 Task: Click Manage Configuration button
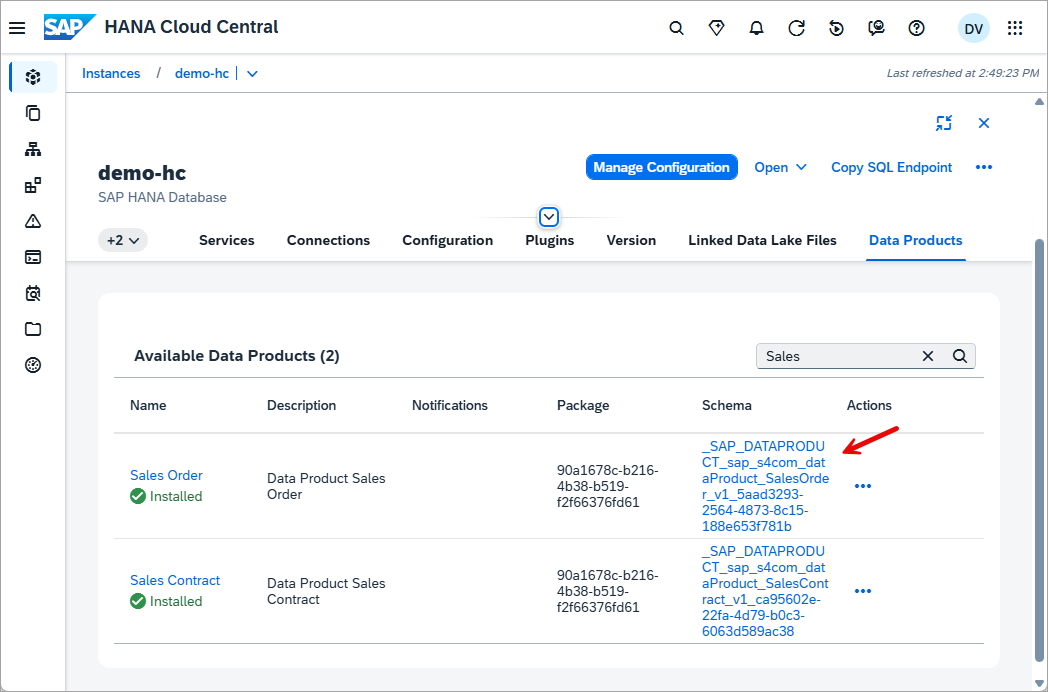[x=662, y=167]
